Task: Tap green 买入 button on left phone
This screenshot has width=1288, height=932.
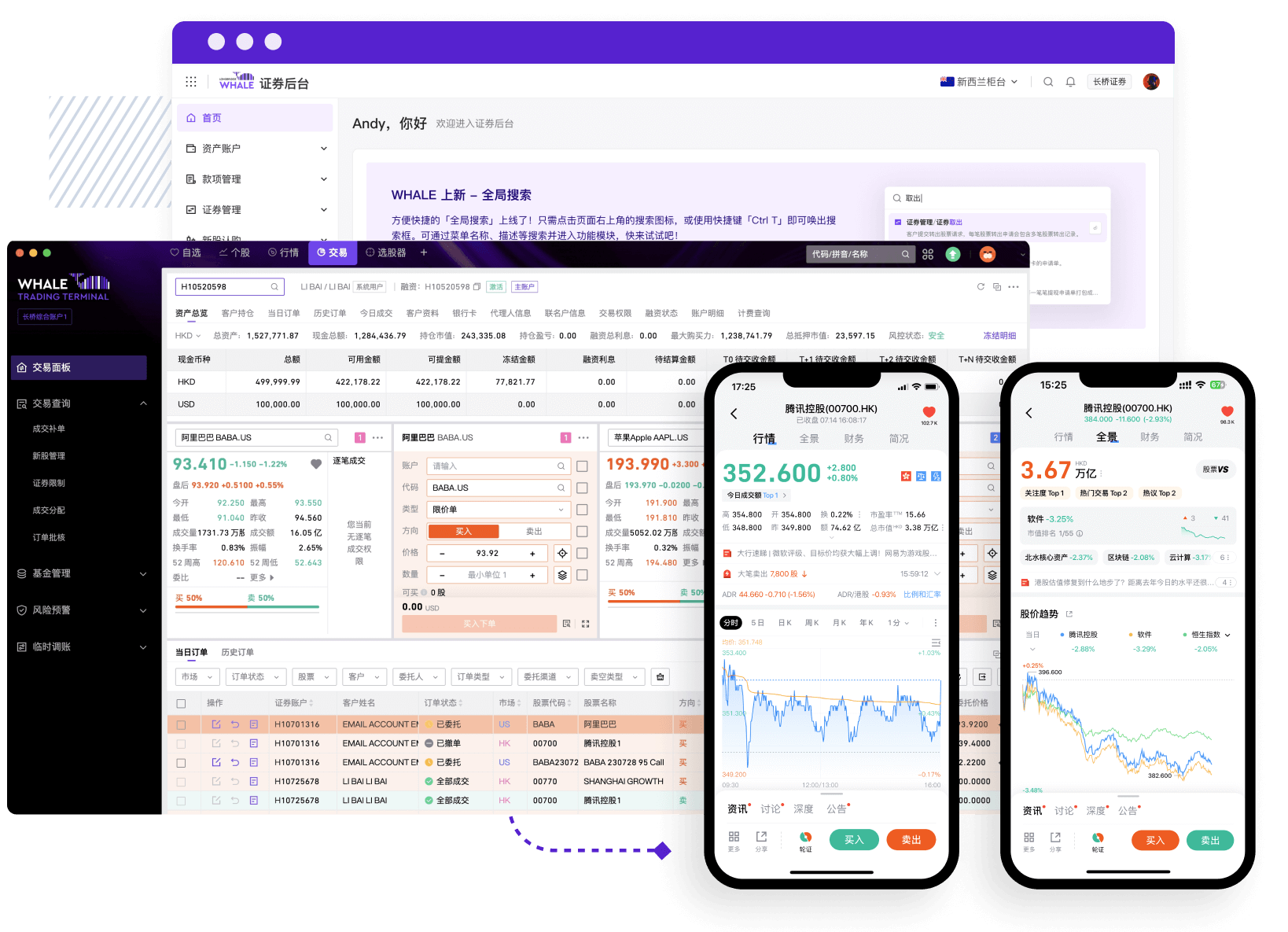Action: [854, 840]
